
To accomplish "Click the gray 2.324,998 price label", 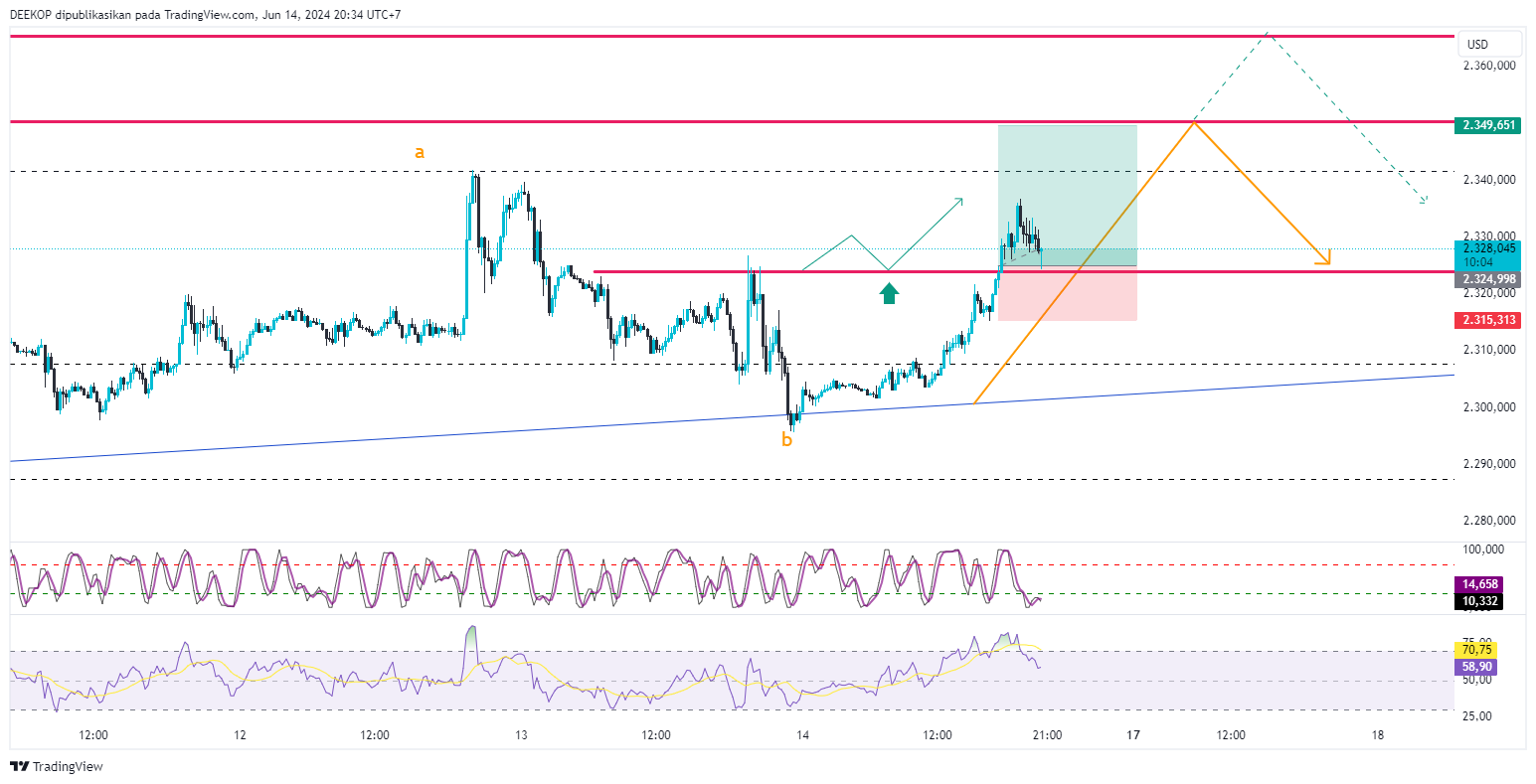I will [1486, 279].
